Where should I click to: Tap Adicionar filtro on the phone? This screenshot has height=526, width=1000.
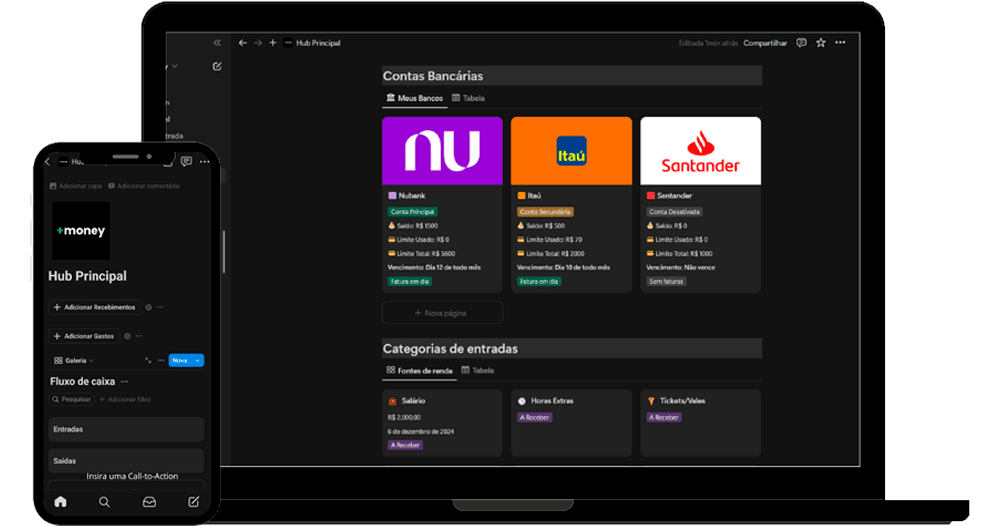tap(125, 400)
